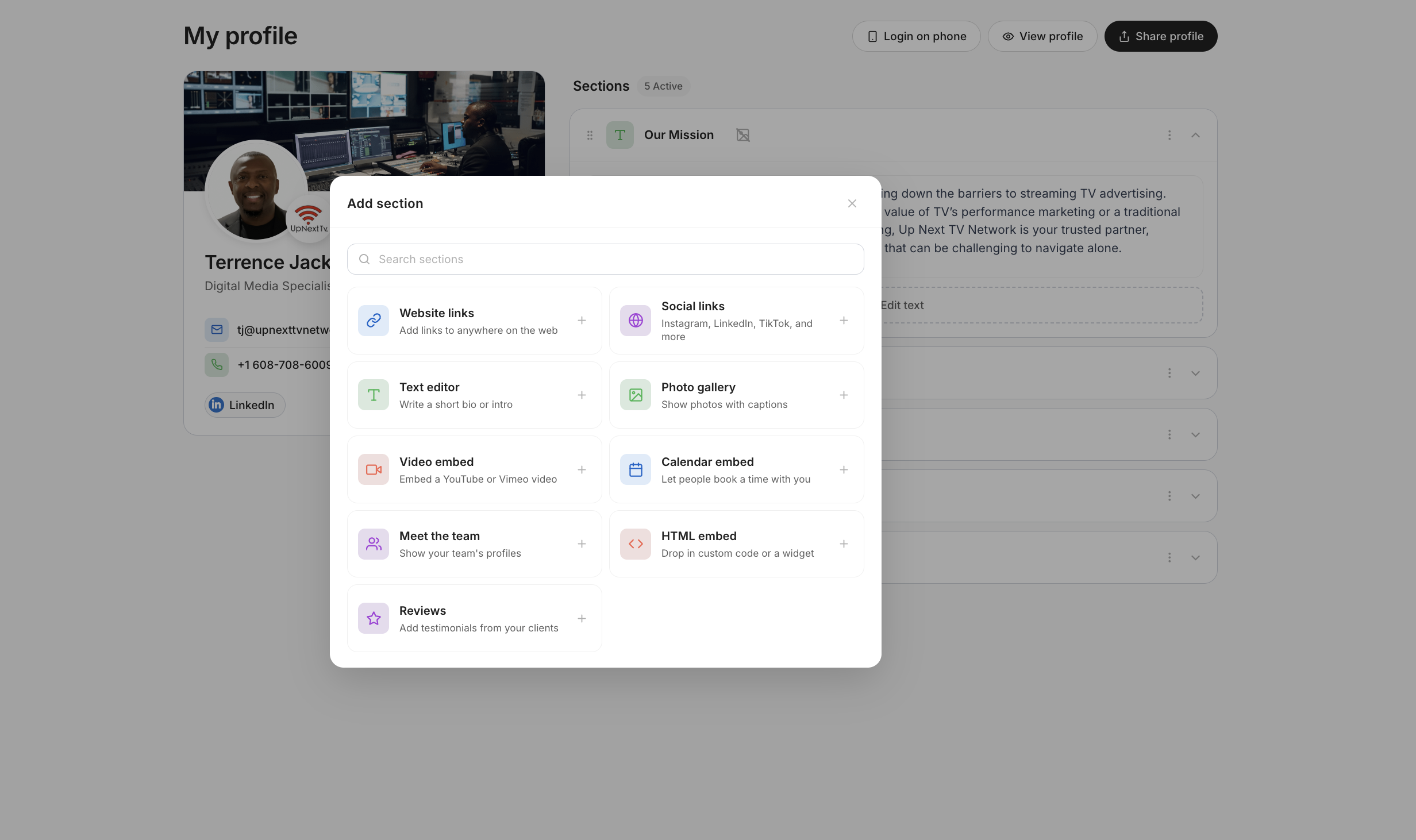Screen dimensions: 1416x840
Task: Add the Calendar embed section with plus
Action: pos(844,469)
